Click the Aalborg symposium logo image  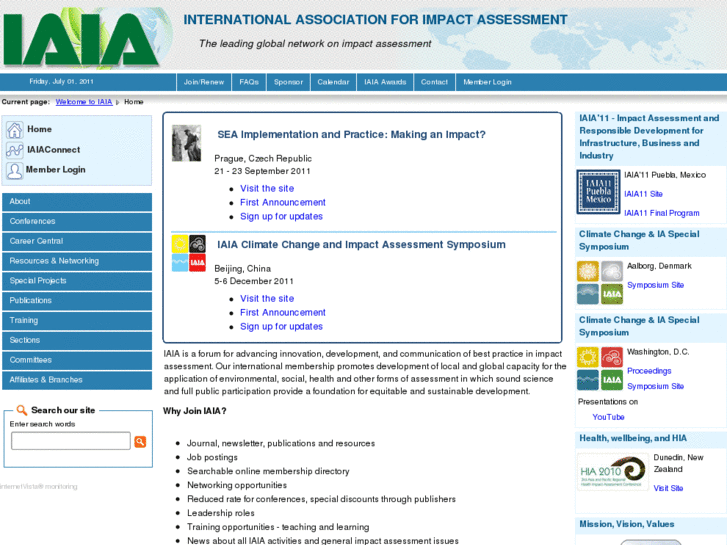pos(600,282)
